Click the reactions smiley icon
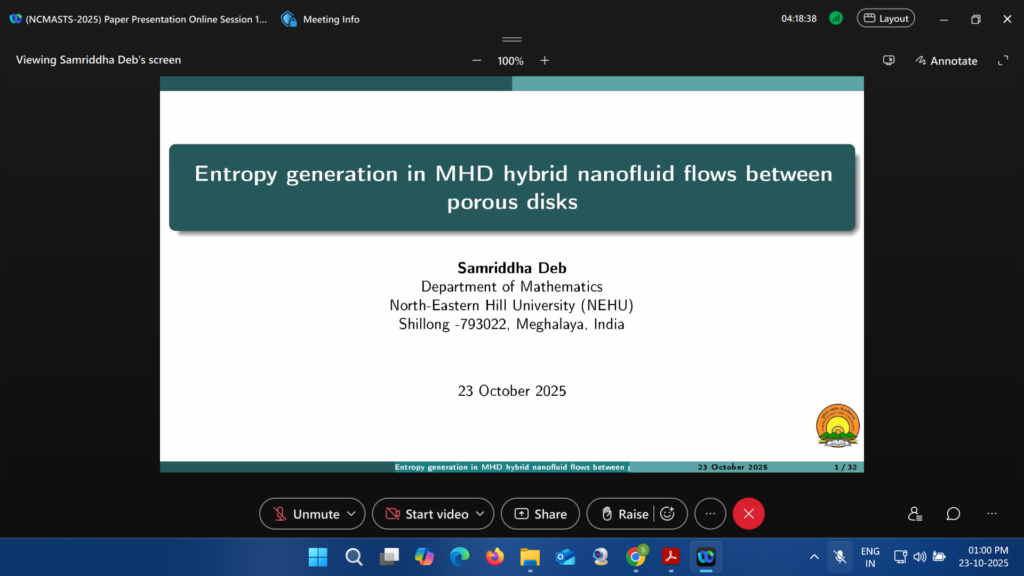 coord(668,514)
